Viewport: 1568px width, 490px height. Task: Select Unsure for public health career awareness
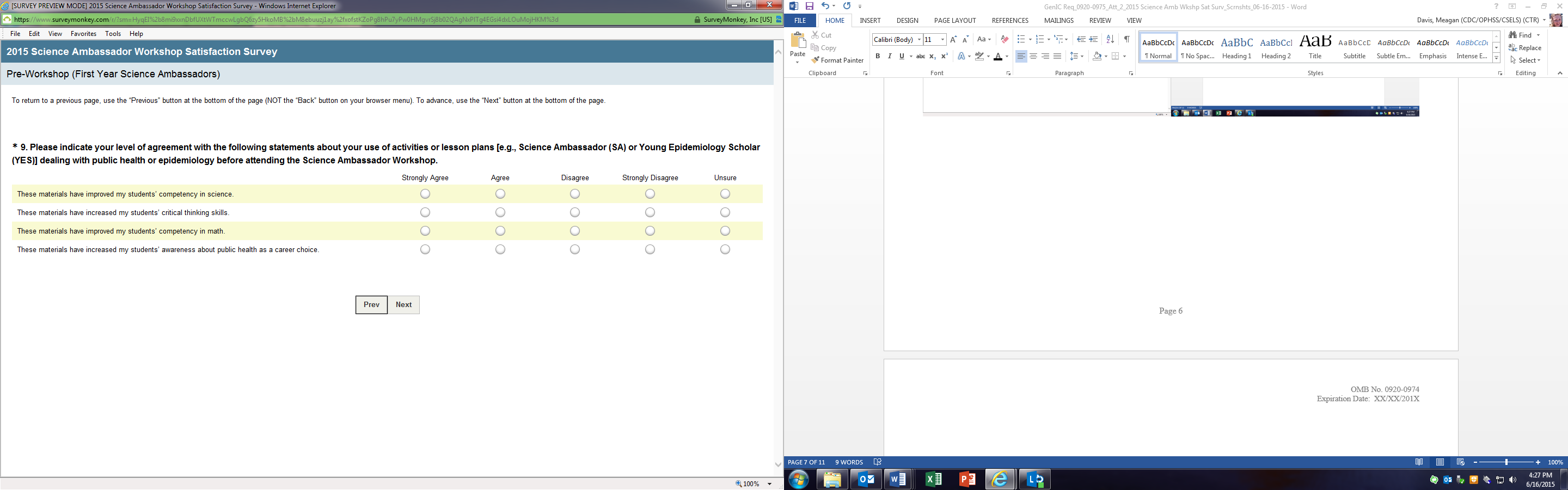724,249
